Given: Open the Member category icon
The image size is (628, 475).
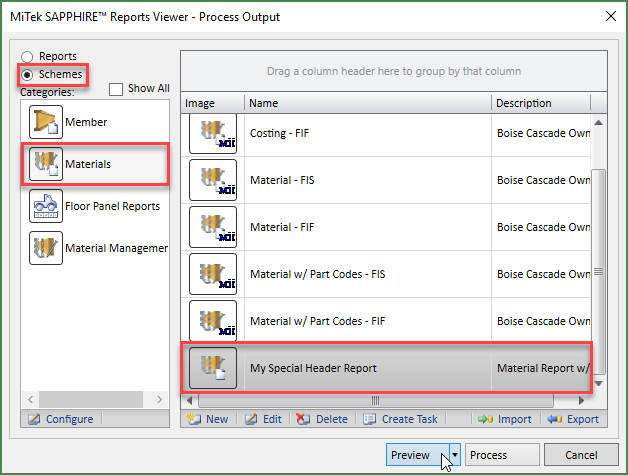Looking at the screenshot, I should [46, 122].
